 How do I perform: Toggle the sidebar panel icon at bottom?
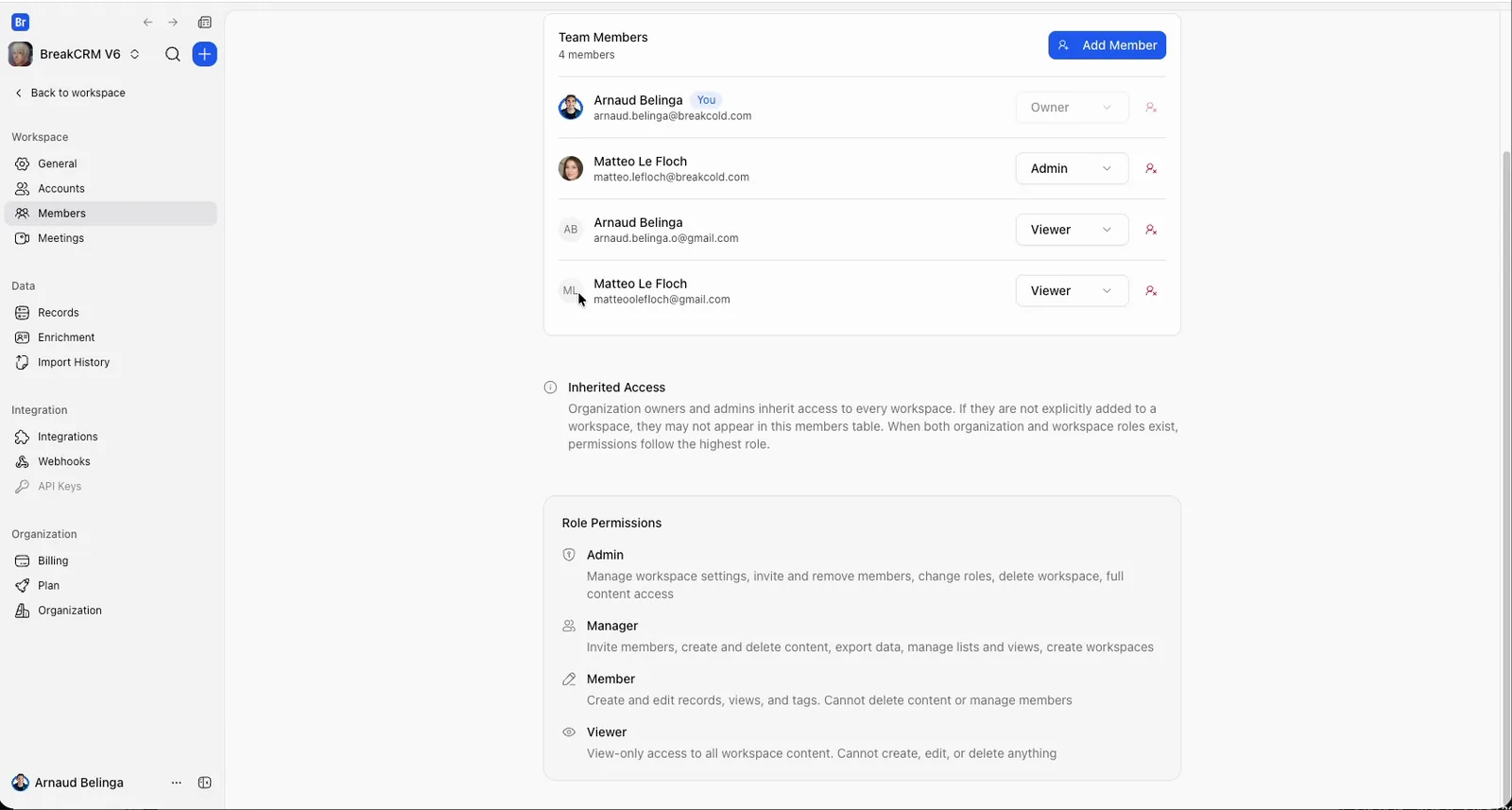click(205, 783)
